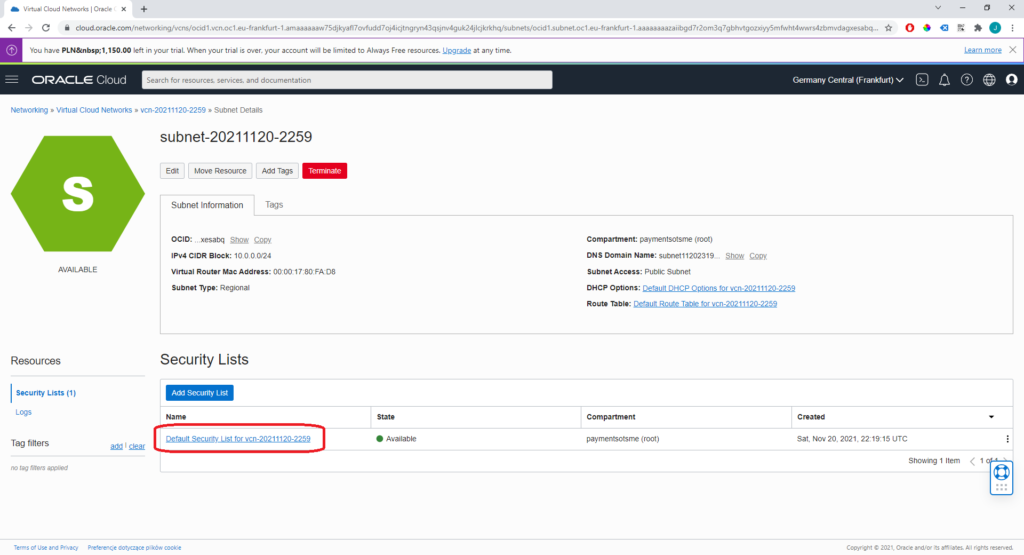This screenshot has height=555, width=1024.
Task: Click the Chrome profile avatar
Action: [x=995, y=28]
